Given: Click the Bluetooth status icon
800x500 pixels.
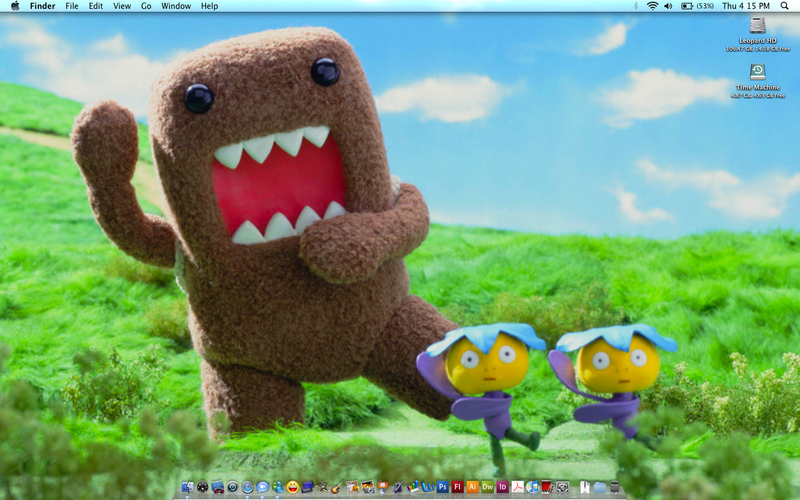Looking at the screenshot, I should point(636,6).
